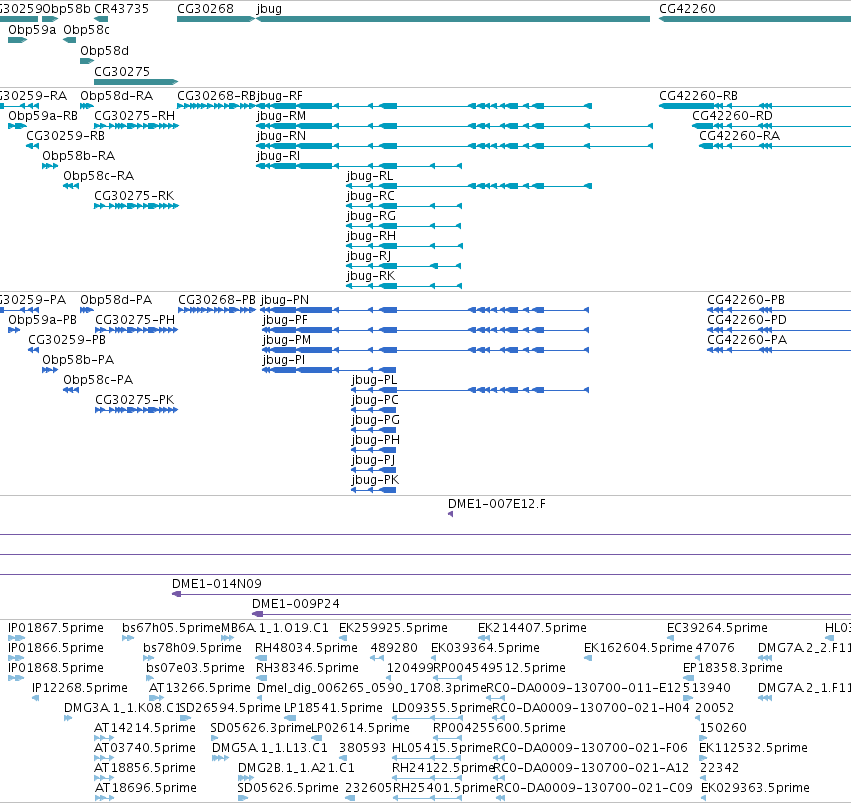The width and height of the screenshot is (851, 803).
Task: Click the jbug-RK transcript label
Action: (x=371, y=276)
